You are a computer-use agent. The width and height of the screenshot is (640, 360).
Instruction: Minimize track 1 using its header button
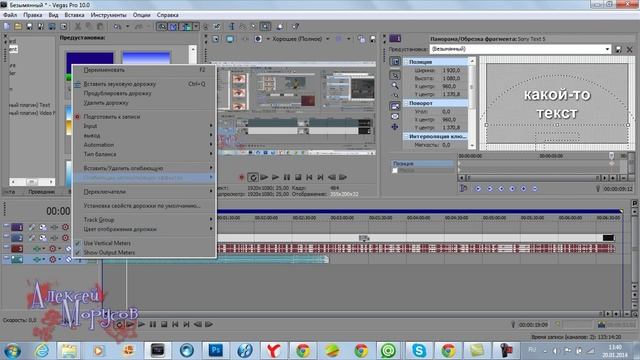point(6,226)
